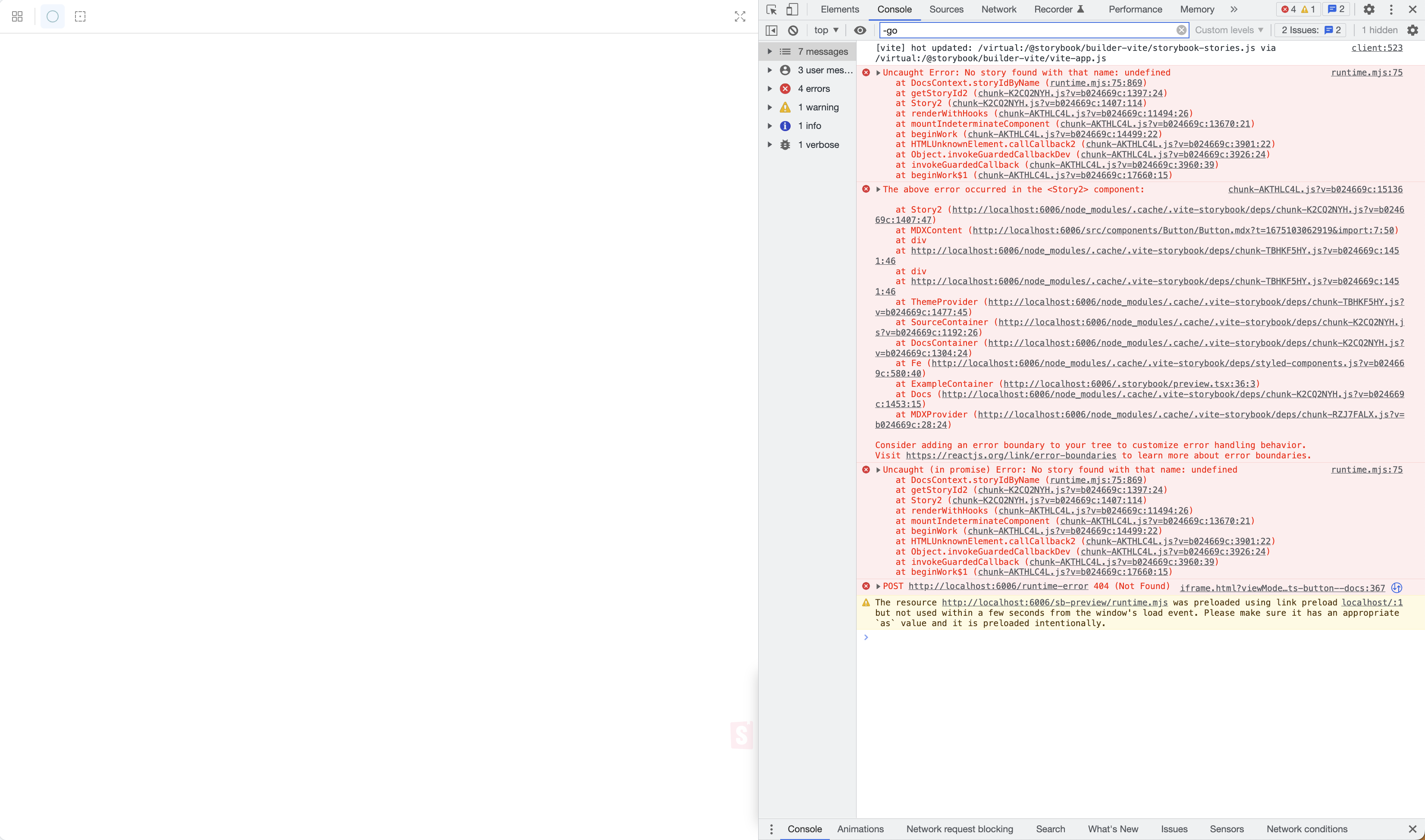Viewport: 1425px width, 840px height.
Task: Toggle the region selection tool top-left
Action: 80,16
